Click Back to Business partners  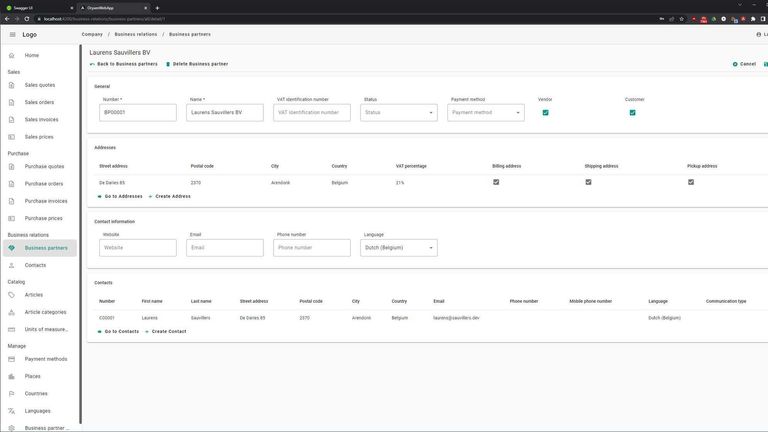click(x=122, y=64)
